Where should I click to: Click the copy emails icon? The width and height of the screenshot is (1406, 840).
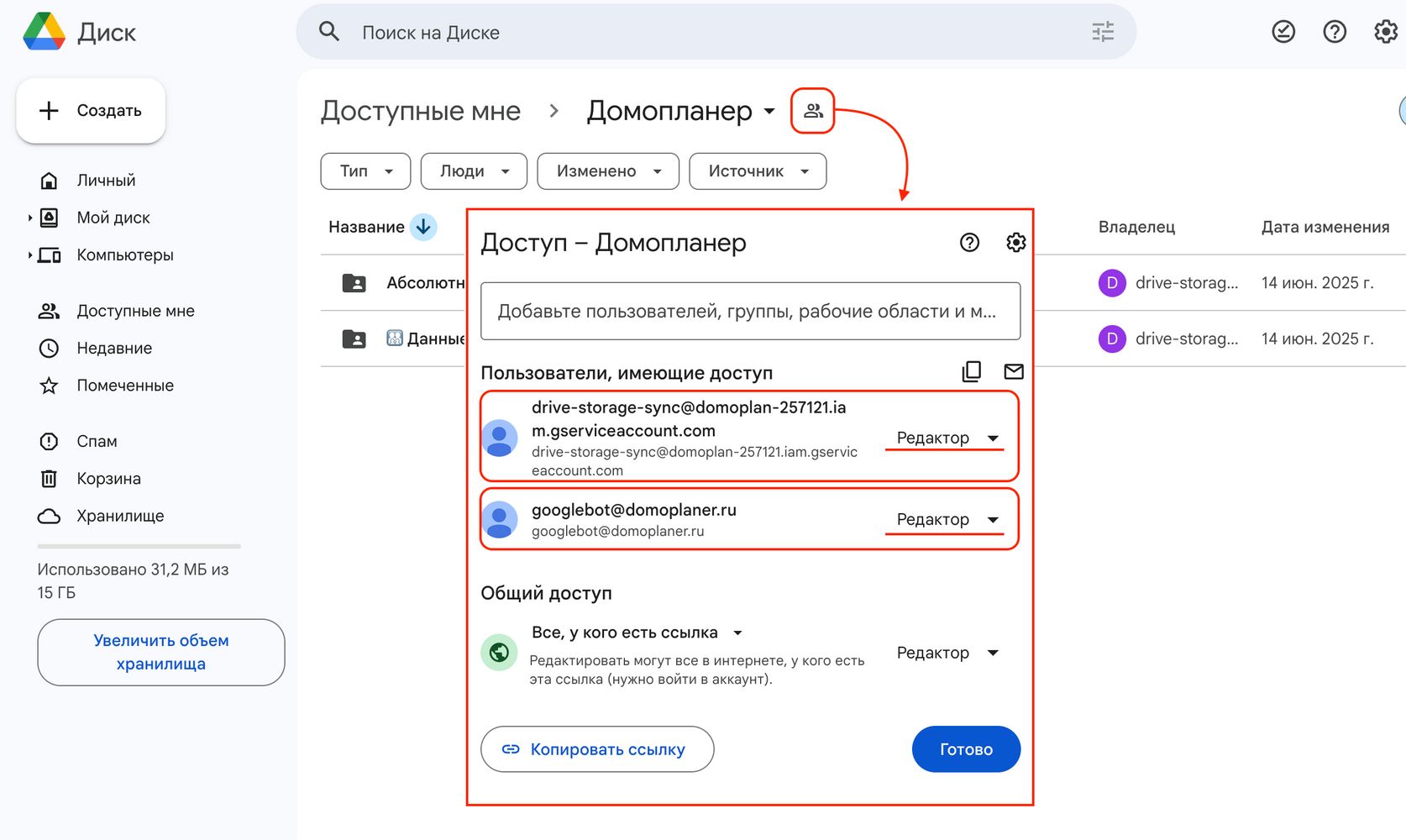pyautogui.click(x=971, y=371)
